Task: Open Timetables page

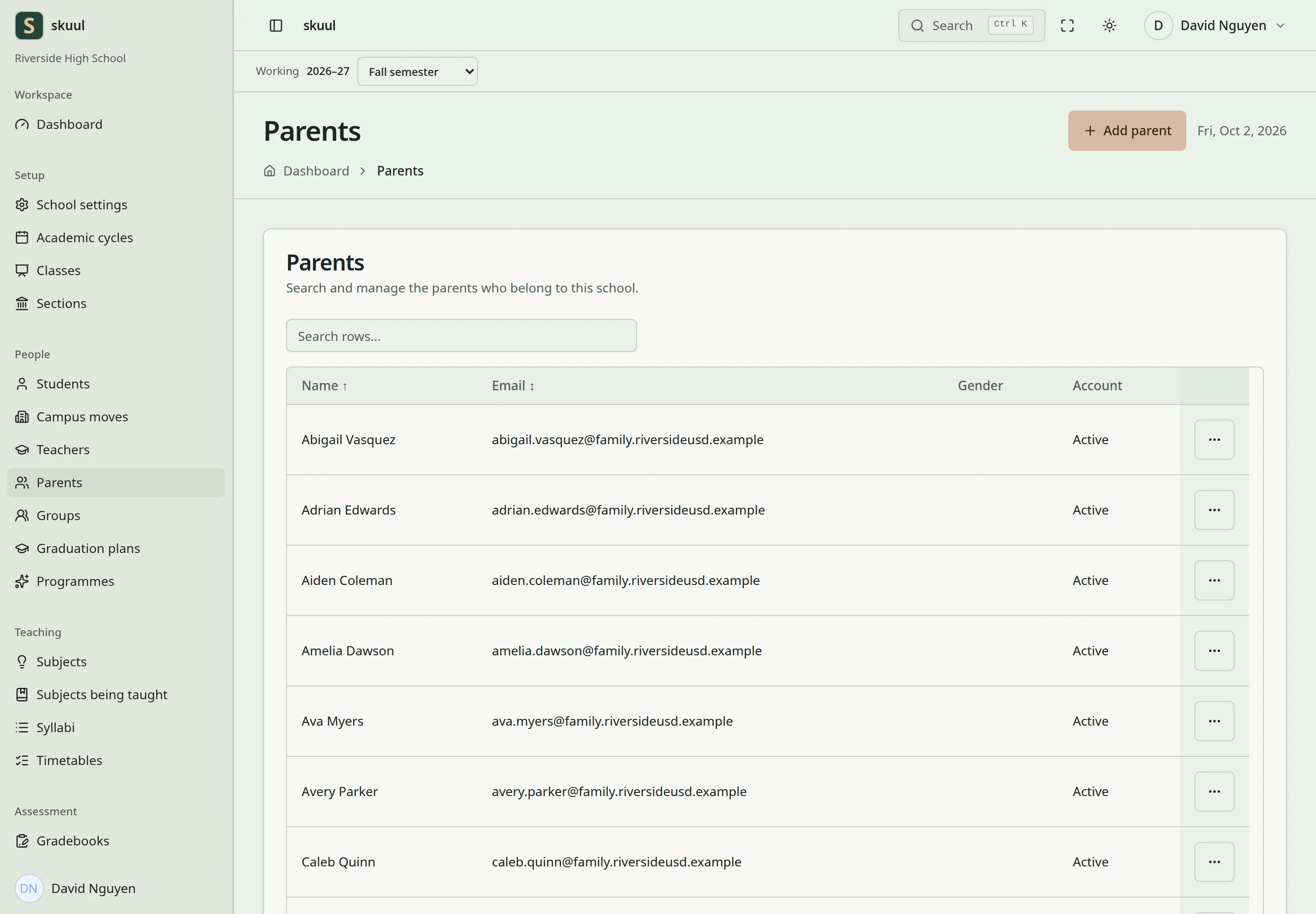Action: pos(116,761)
